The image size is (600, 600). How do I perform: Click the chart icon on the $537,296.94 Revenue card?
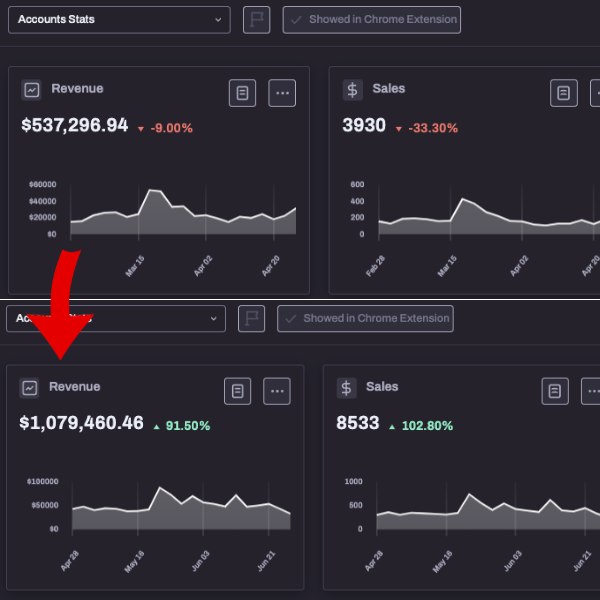[x=32, y=90]
